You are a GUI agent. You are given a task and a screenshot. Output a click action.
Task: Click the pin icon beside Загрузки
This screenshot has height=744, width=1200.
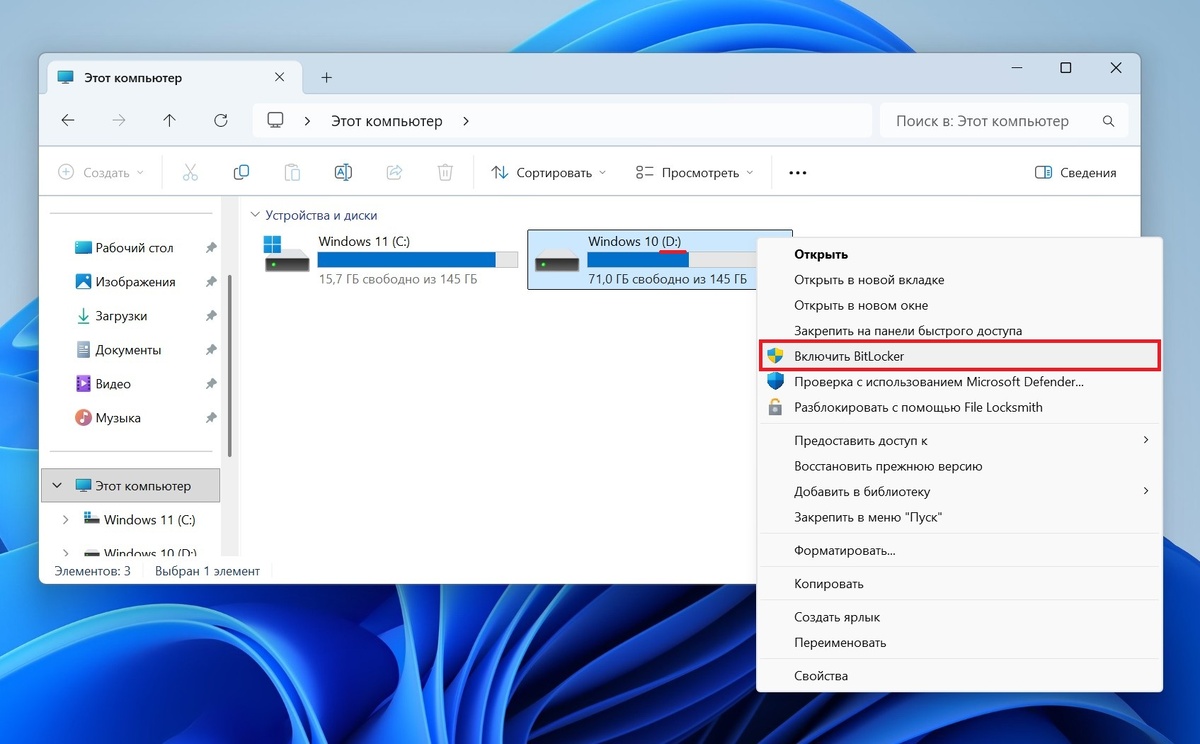pos(210,316)
